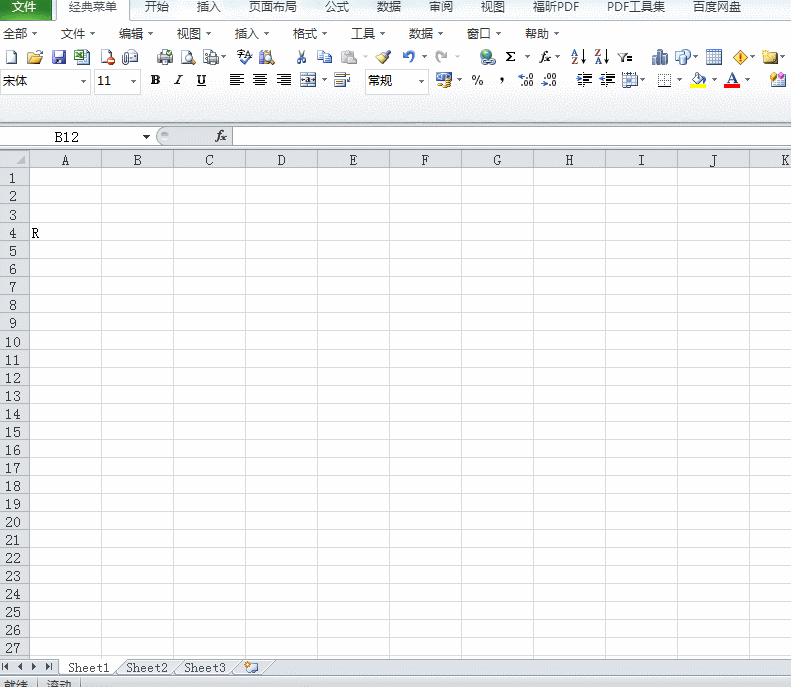
Task: Run spelling check with the ABC checkmark icon
Action: [244, 57]
